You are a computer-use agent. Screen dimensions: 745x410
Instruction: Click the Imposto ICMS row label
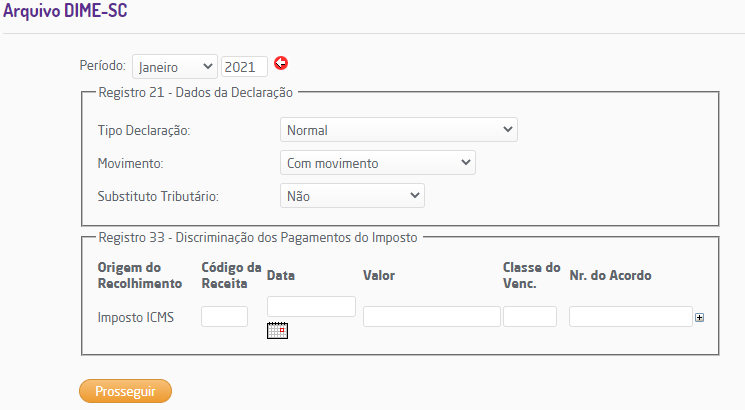(x=136, y=318)
